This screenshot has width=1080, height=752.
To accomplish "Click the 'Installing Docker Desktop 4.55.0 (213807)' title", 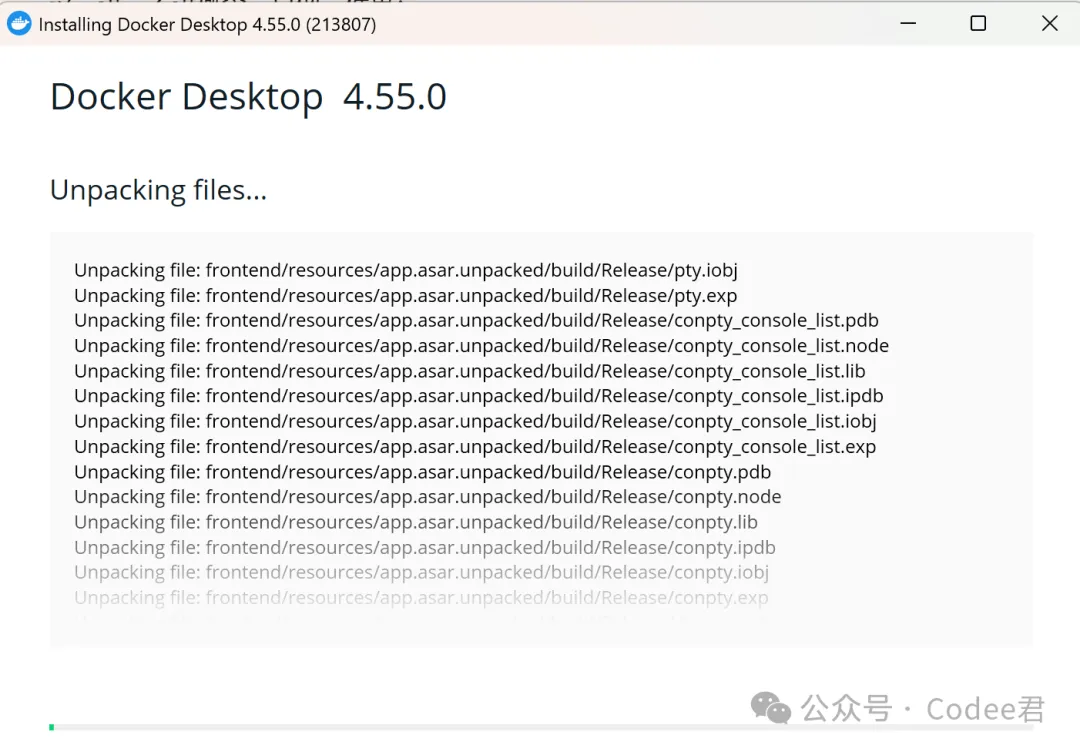I will (207, 25).
